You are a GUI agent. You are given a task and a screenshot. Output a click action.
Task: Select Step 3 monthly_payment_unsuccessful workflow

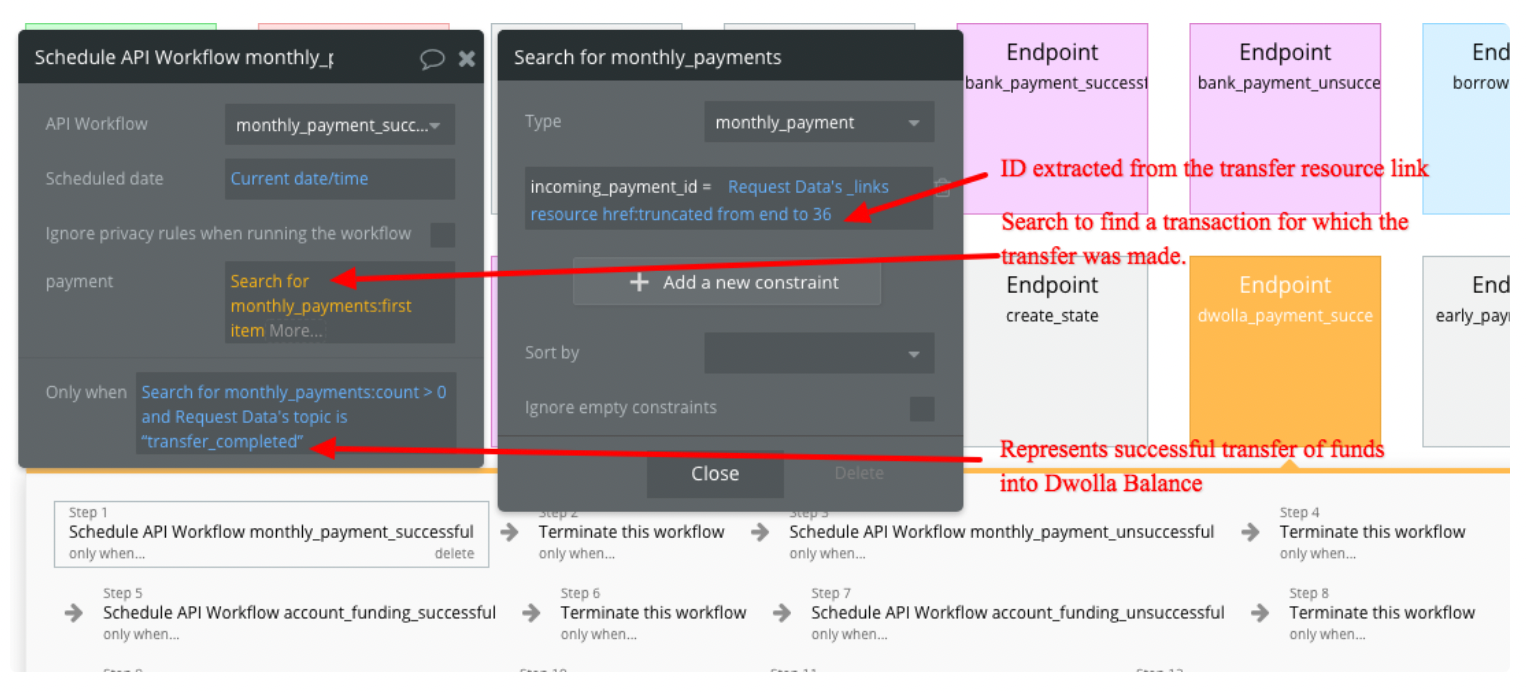click(1002, 533)
